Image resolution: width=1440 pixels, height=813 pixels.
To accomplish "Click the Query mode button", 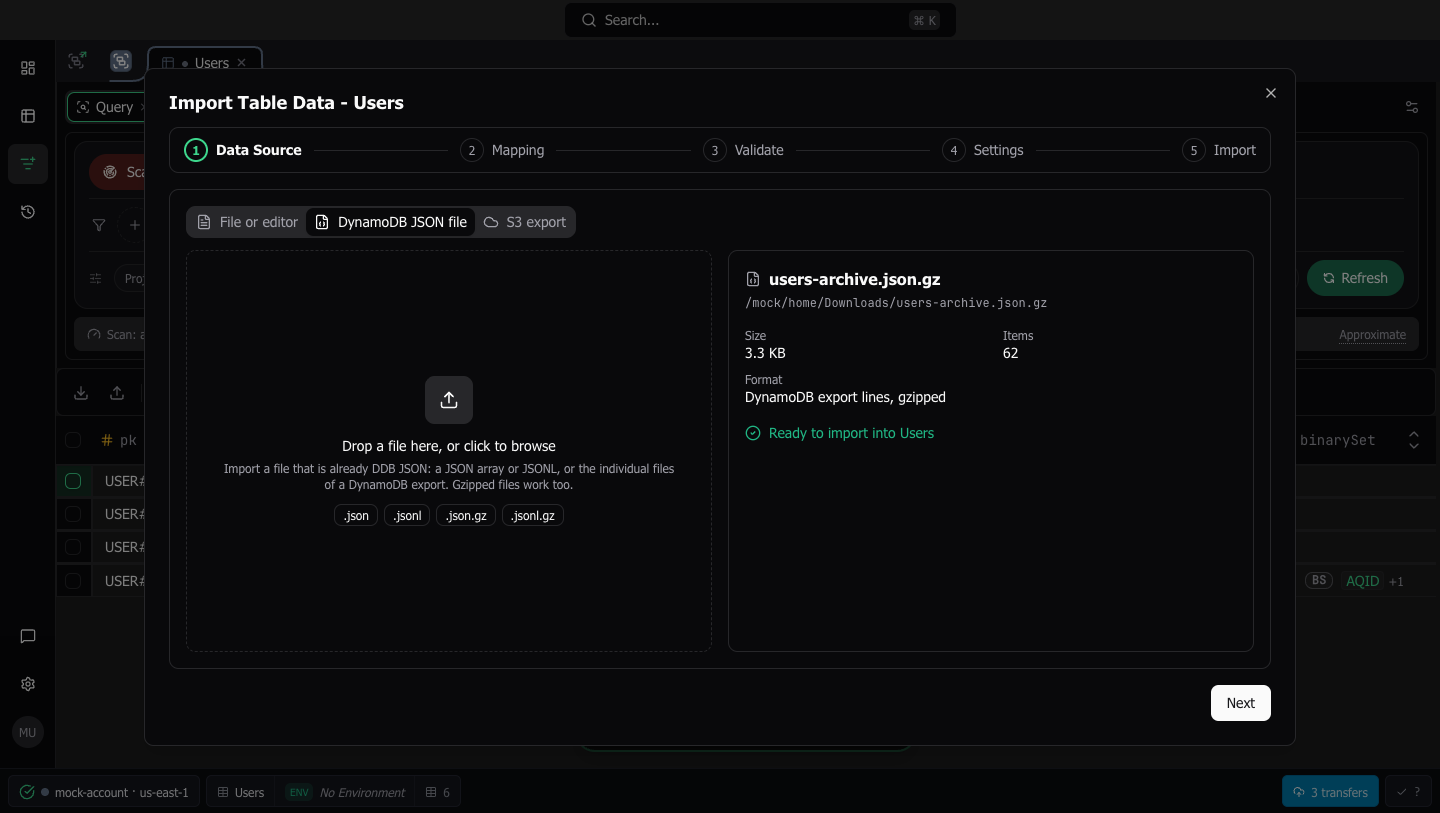I will point(105,107).
